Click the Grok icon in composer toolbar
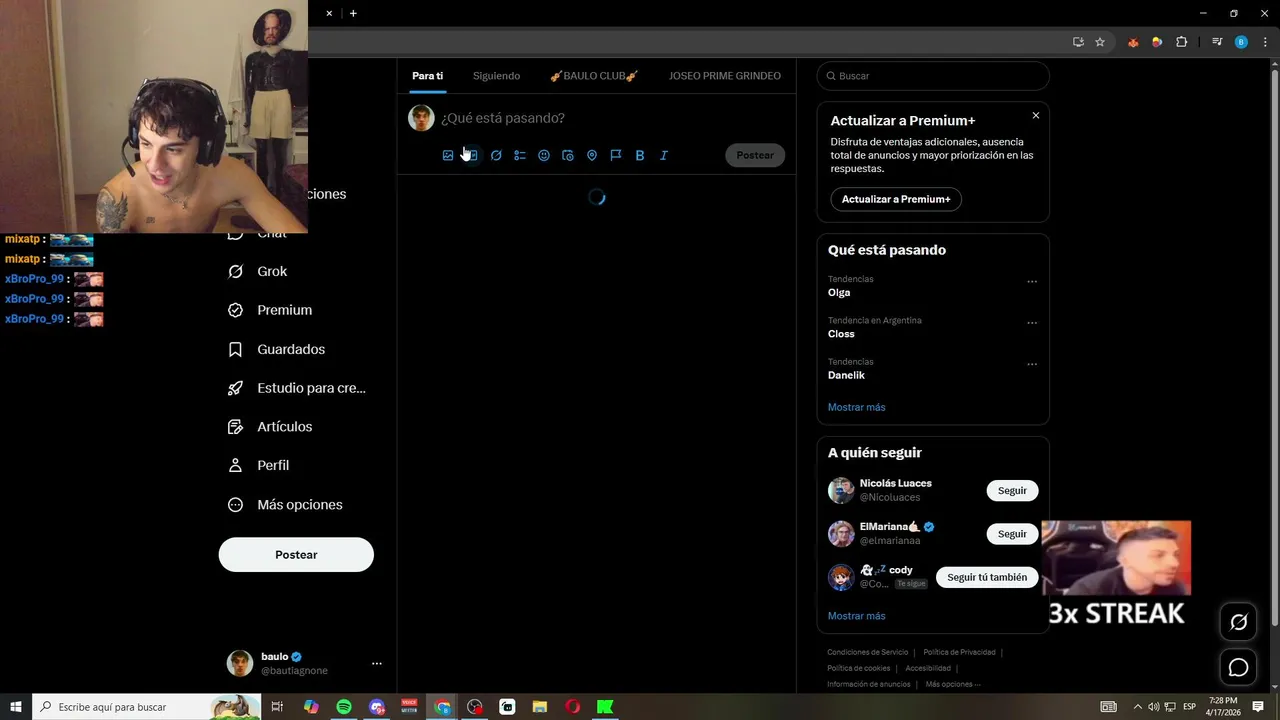1280x720 pixels. (496, 155)
